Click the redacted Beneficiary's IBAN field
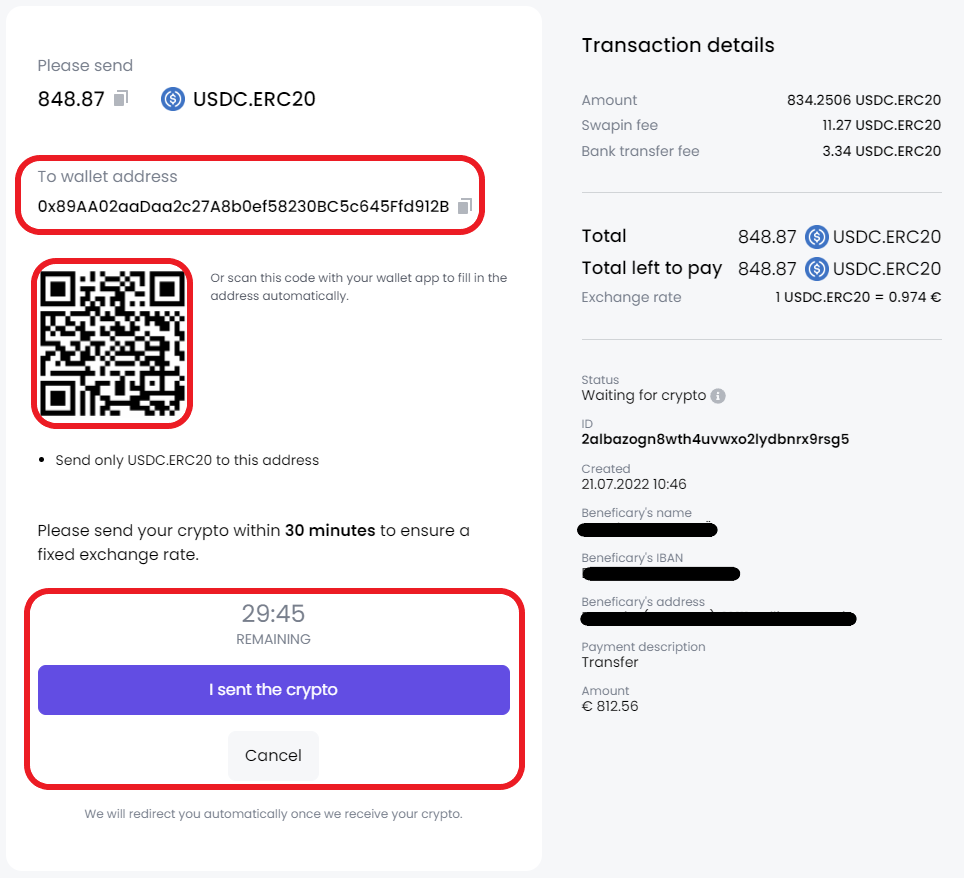 (x=660, y=574)
